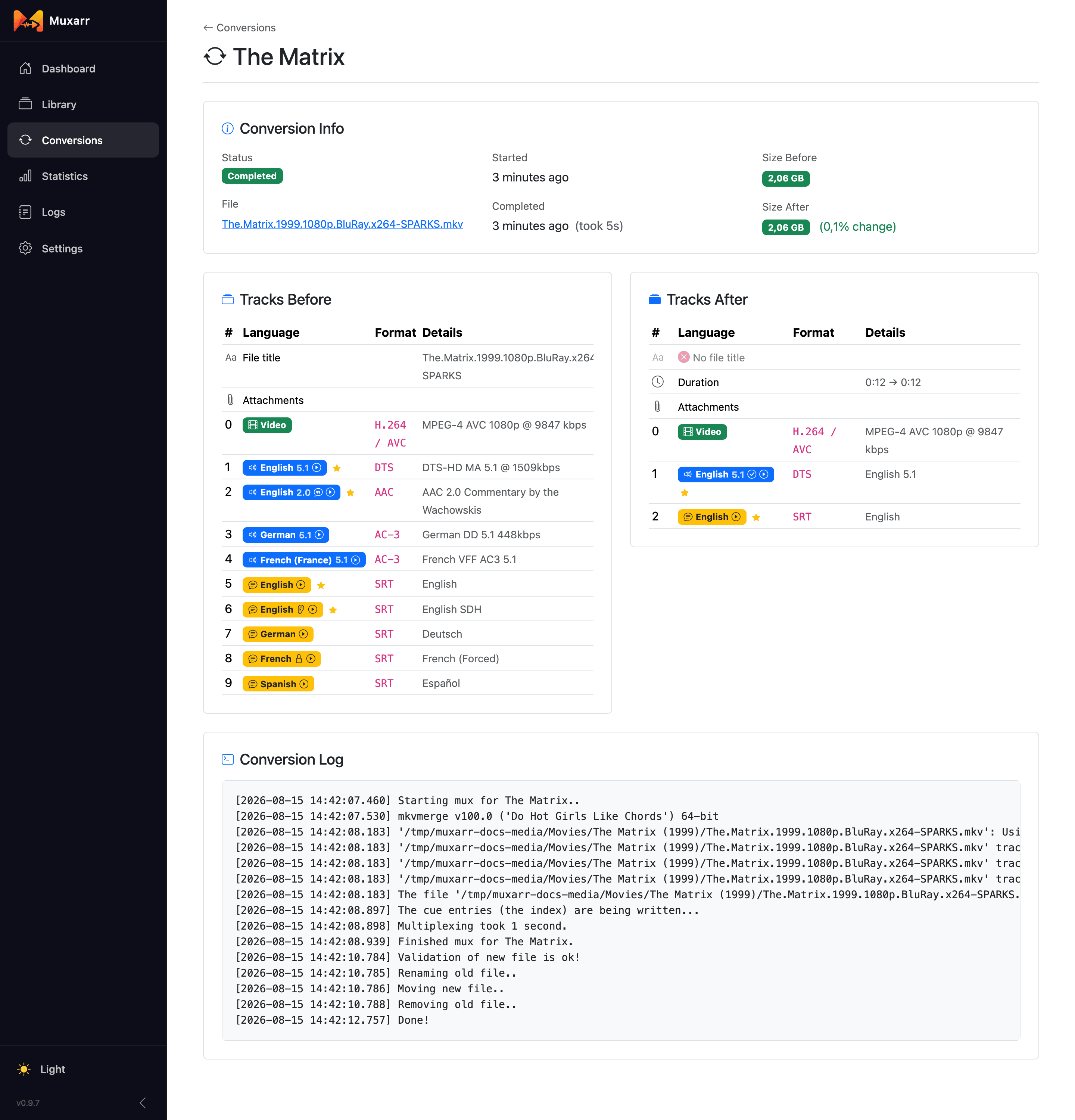Click the Aa file title icon in Tracks Before
1075x1120 pixels.
coord(231,358)
